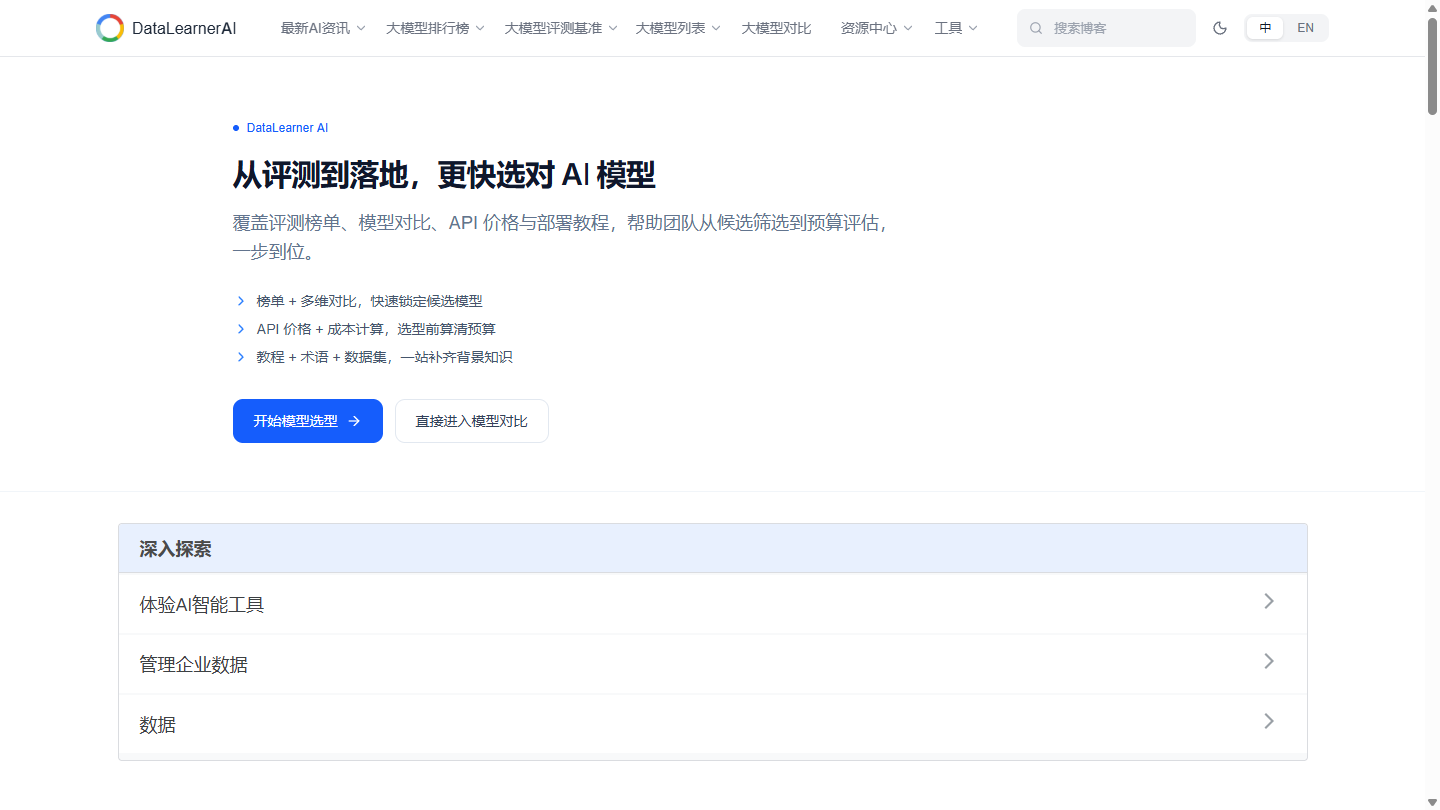
Task: Click the search magnifier icon
Action: click(1036, 28)
